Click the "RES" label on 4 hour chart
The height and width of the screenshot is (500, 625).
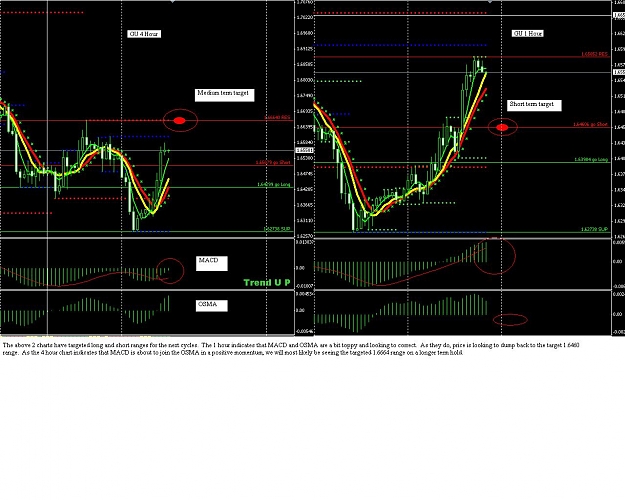pos(277,118)
